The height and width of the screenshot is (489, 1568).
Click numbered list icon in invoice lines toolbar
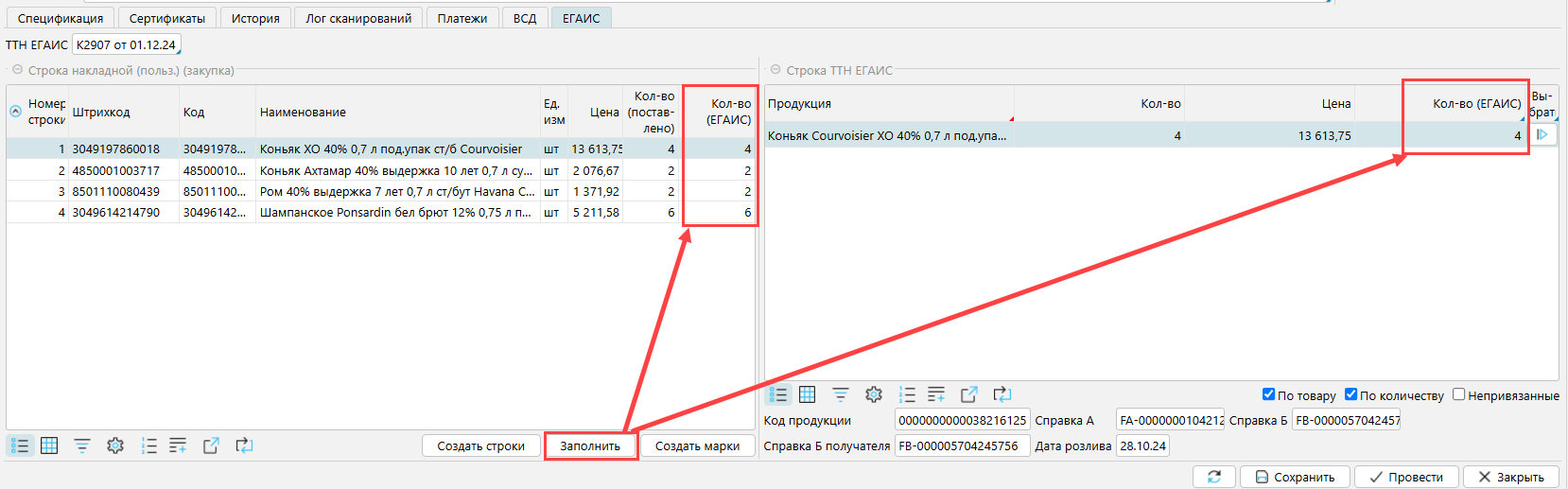pyautogui.click(x=148, y=445)
